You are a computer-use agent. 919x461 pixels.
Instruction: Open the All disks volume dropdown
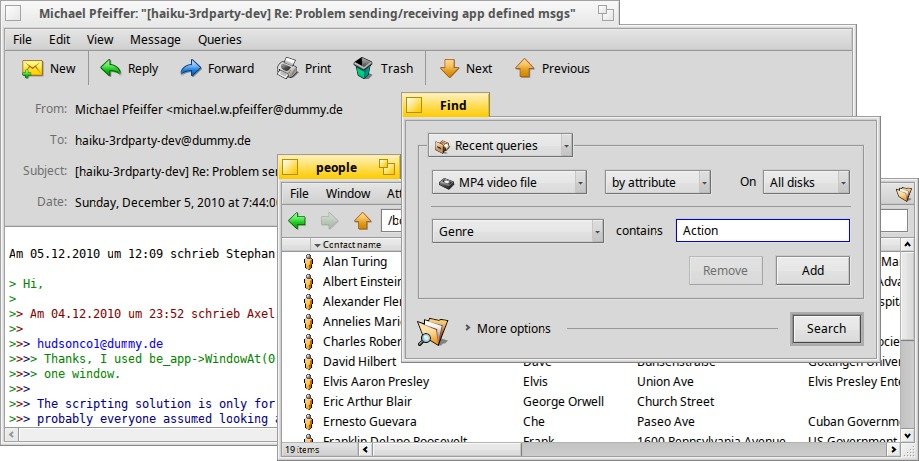(806, 182)
